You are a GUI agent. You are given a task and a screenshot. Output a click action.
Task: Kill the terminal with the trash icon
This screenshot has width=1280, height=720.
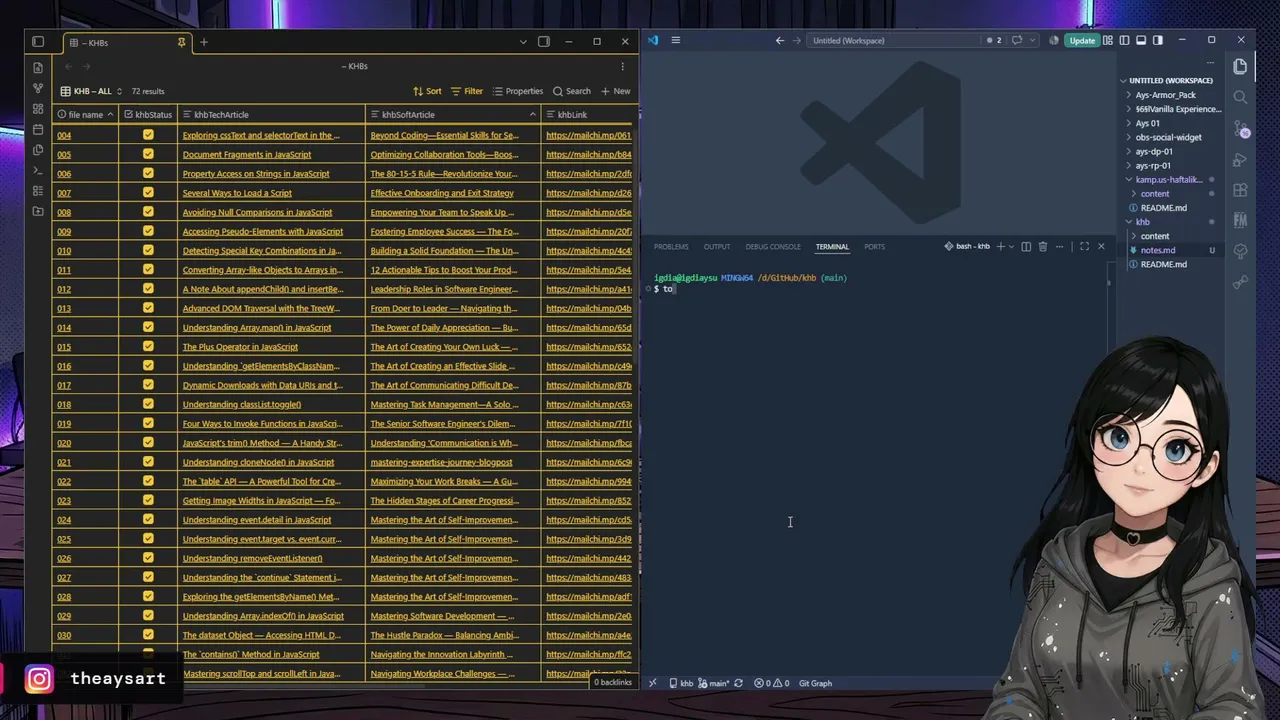[x=1043, y=246]
